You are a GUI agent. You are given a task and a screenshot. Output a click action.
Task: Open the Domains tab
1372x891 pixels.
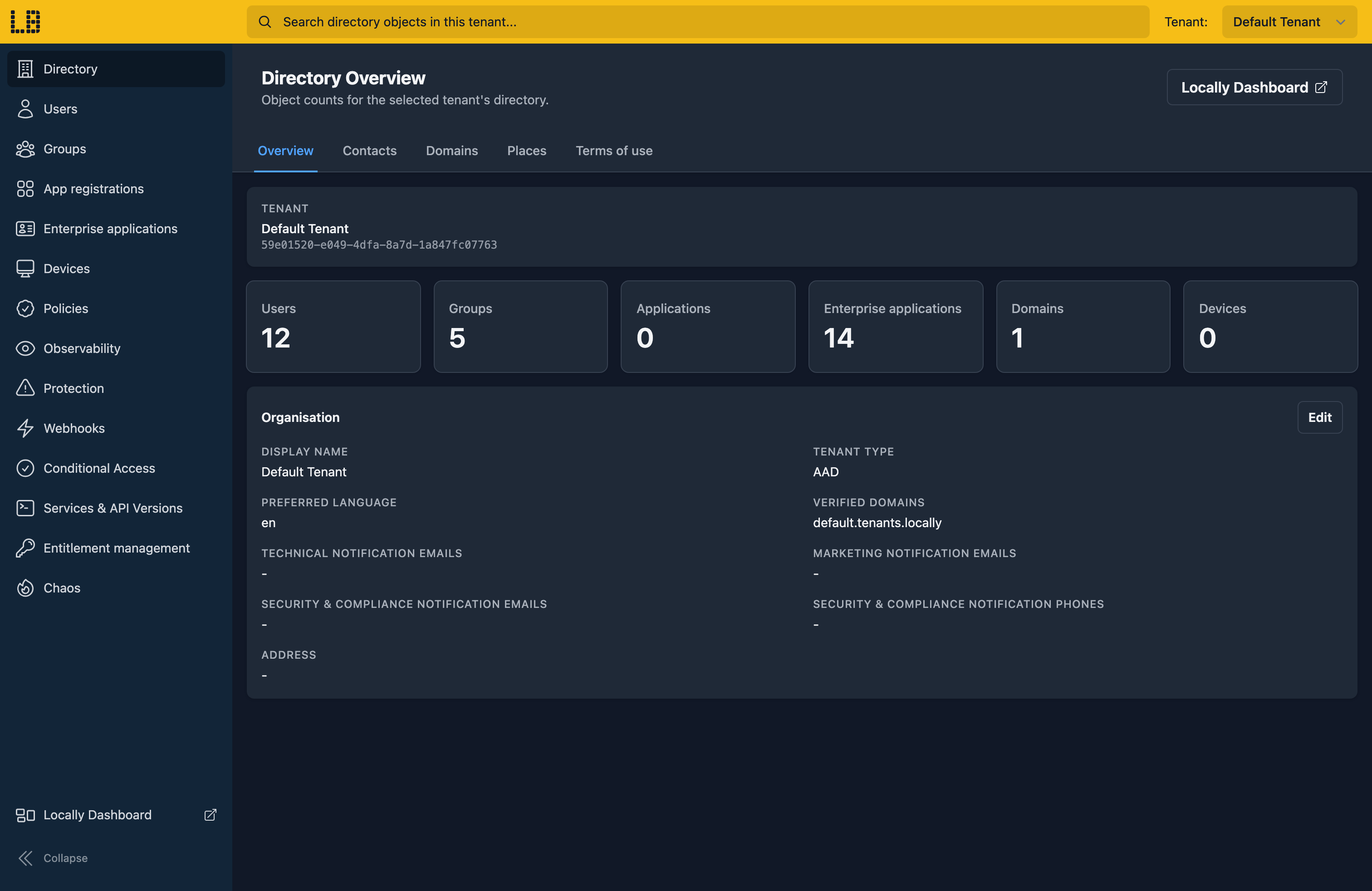[452, 151]
